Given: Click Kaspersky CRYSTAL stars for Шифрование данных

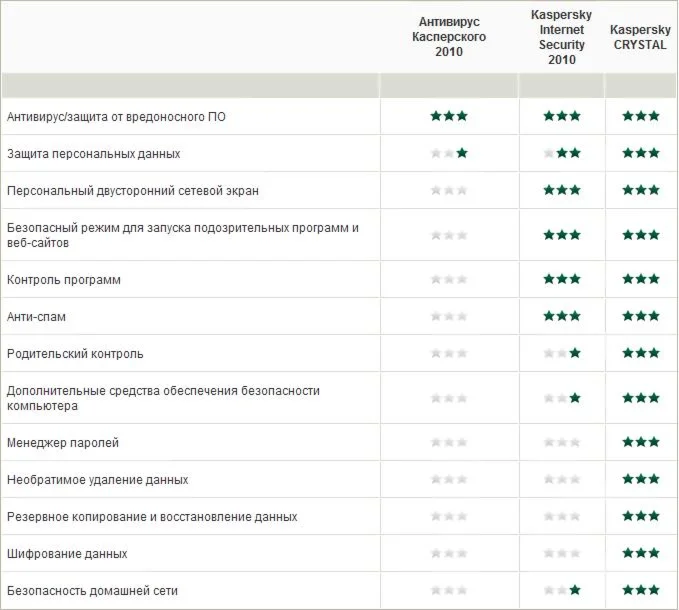Looking at the screenshot, I should [641, 553].
